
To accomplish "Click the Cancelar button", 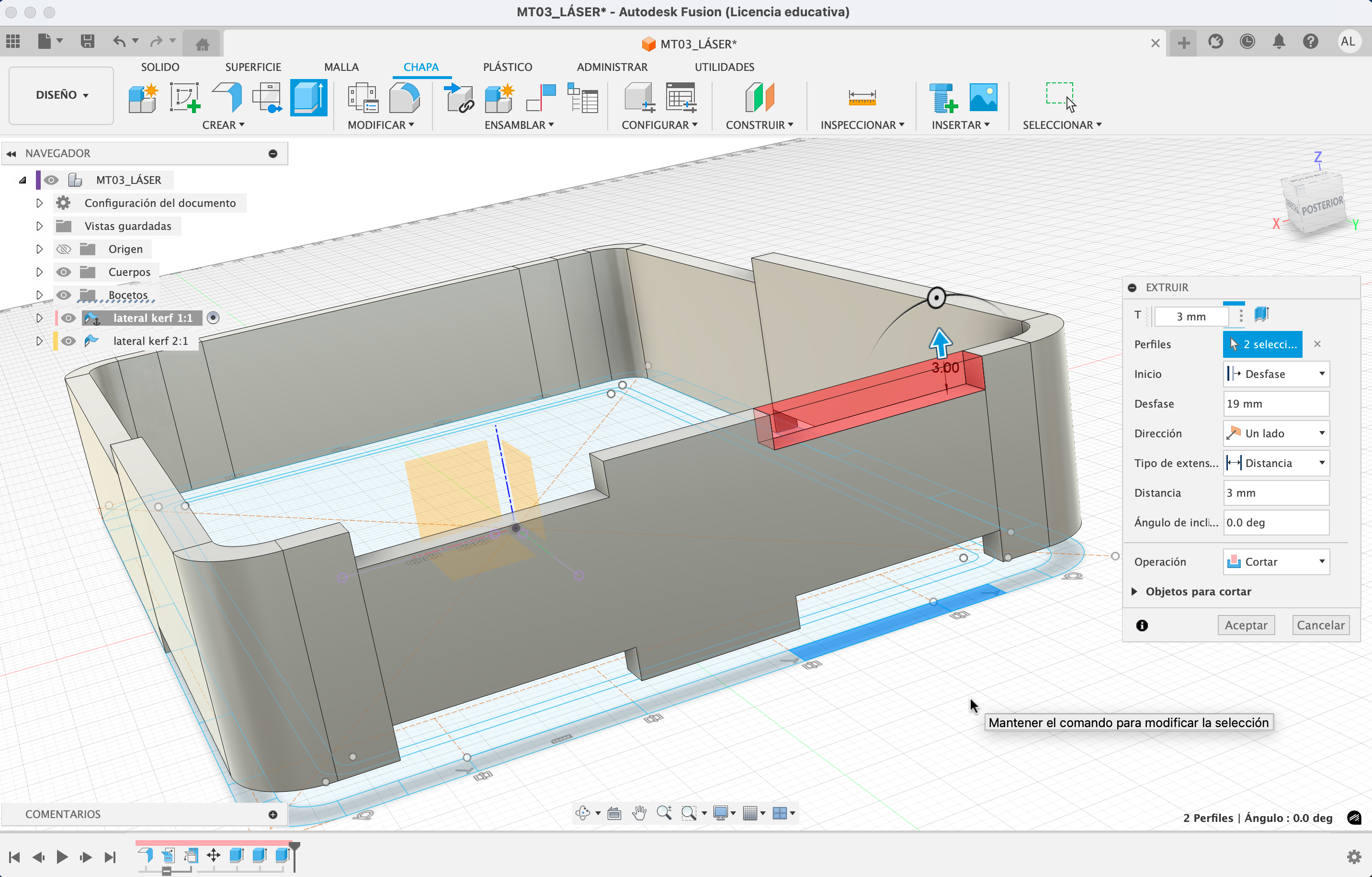I will pos(1320,625).
